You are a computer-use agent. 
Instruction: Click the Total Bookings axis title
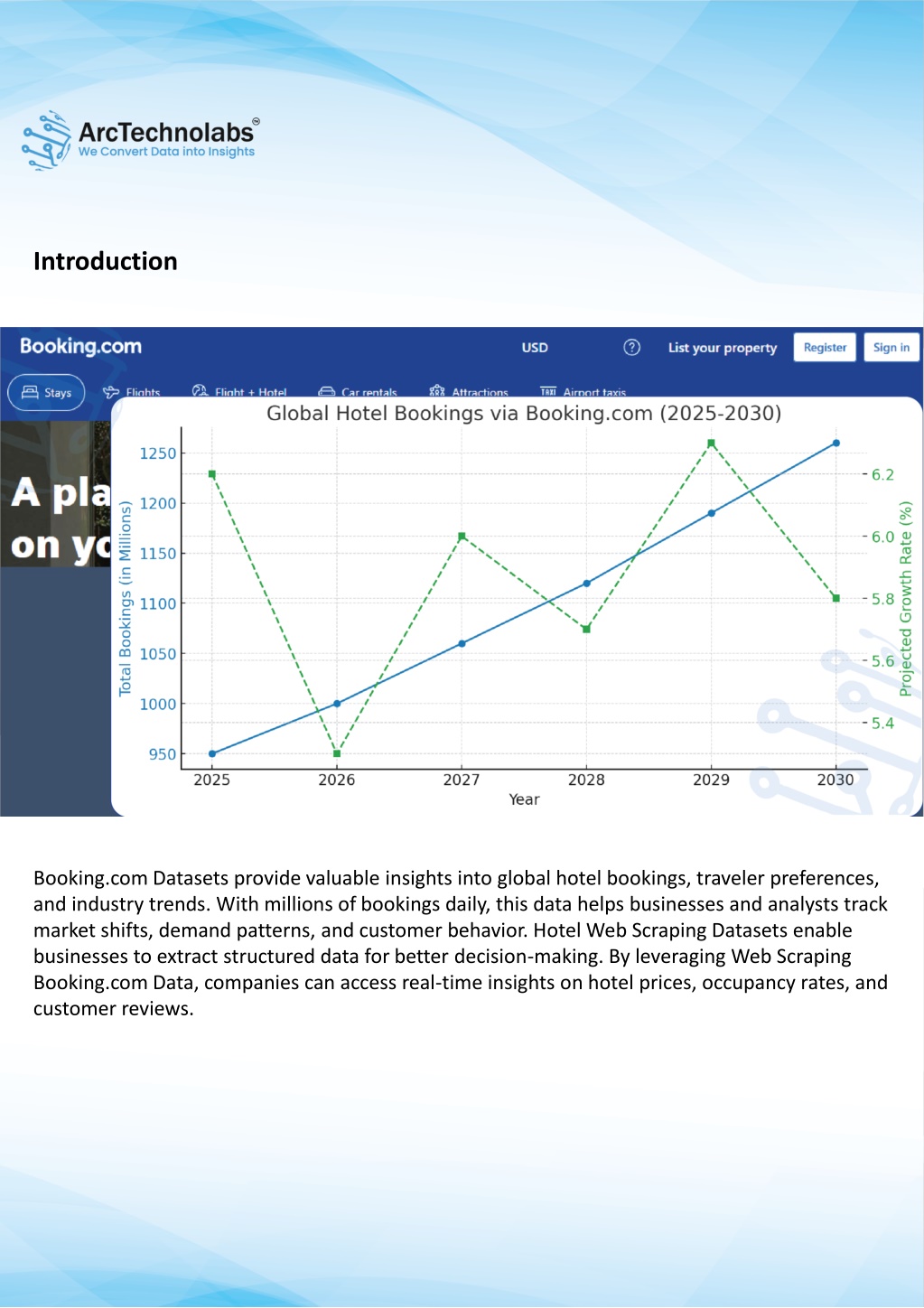126,599
